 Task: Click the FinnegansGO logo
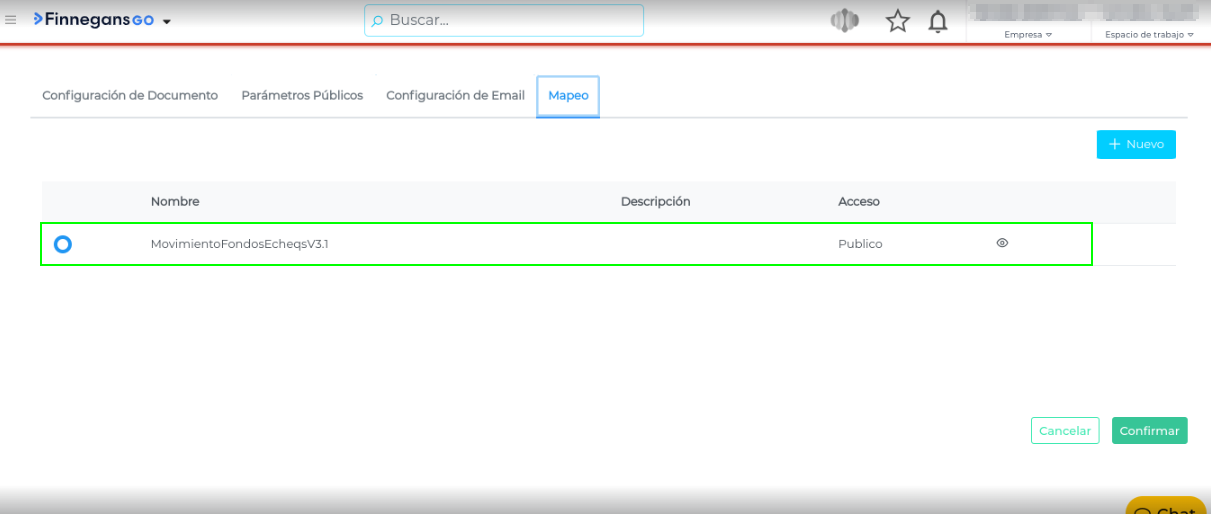94,20
